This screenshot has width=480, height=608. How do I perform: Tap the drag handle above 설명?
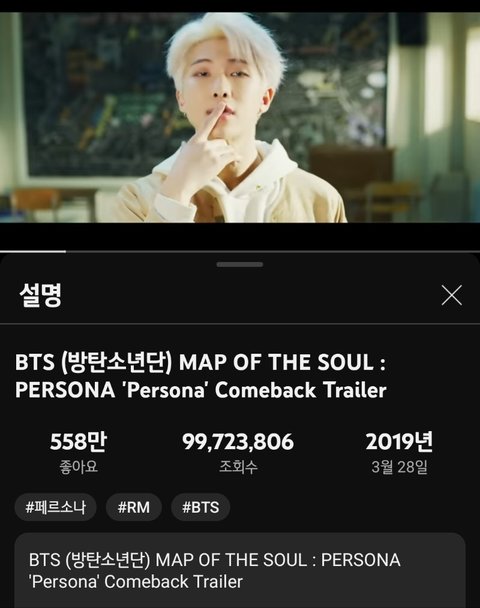(x=240, y=264)
